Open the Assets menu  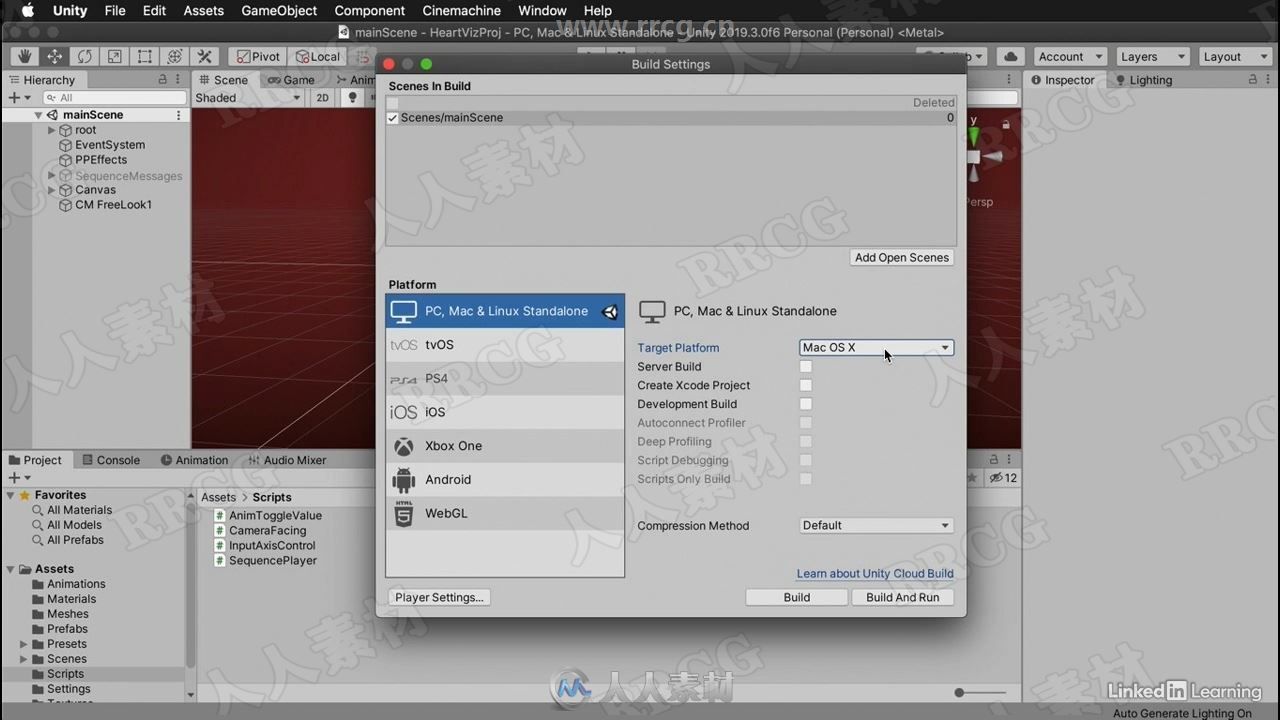pyautogui.click(x=204, y=10)
